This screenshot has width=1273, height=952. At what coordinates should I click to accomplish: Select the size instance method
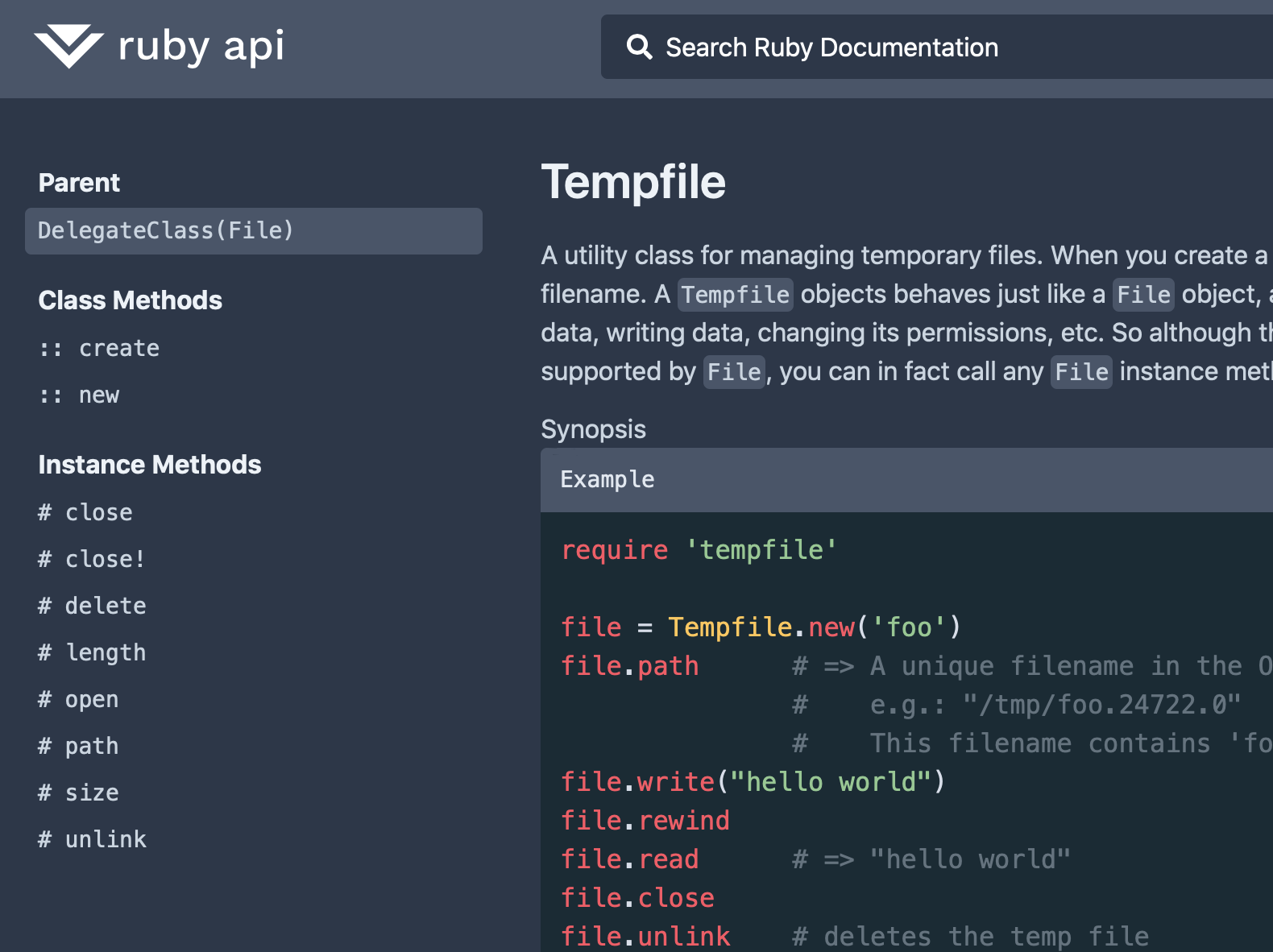point(78,793)
